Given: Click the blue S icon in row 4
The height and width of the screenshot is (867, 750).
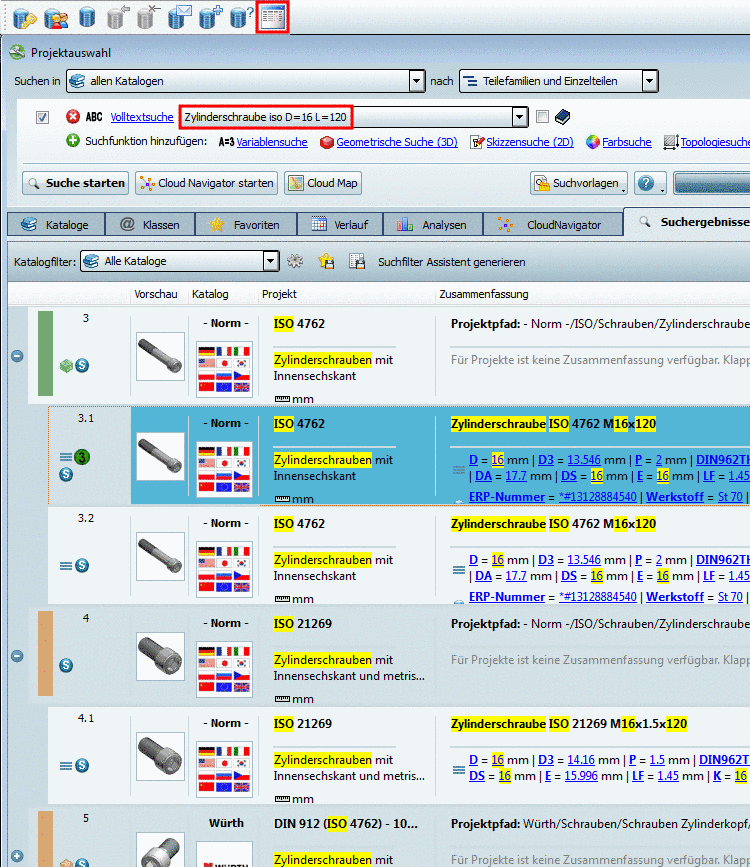Looking at the screenshot, I should click(x=66, y=665).
